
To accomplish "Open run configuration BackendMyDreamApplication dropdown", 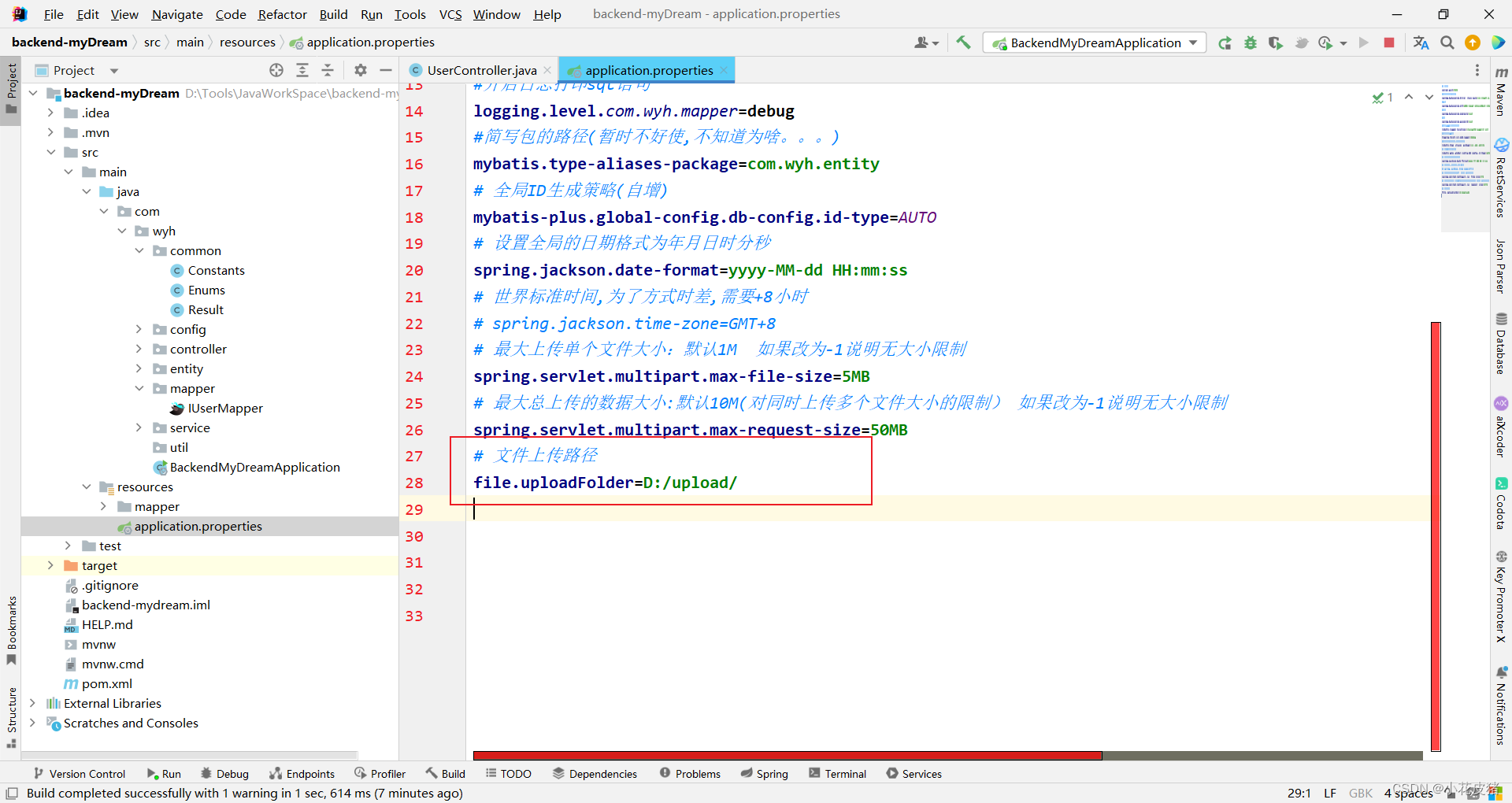I will tap(1095, 43).
